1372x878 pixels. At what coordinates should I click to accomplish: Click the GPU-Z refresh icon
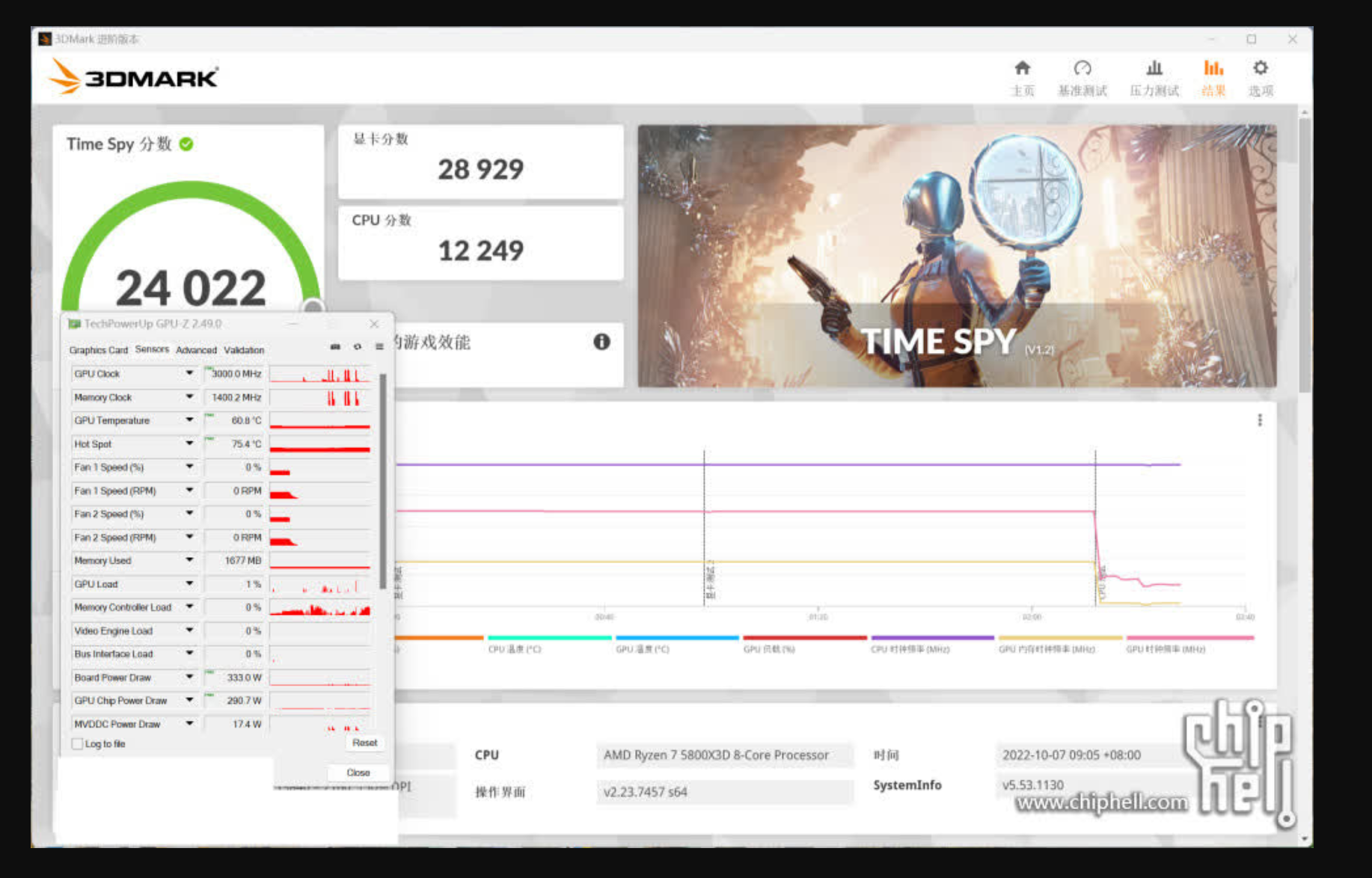click(358, 346)
